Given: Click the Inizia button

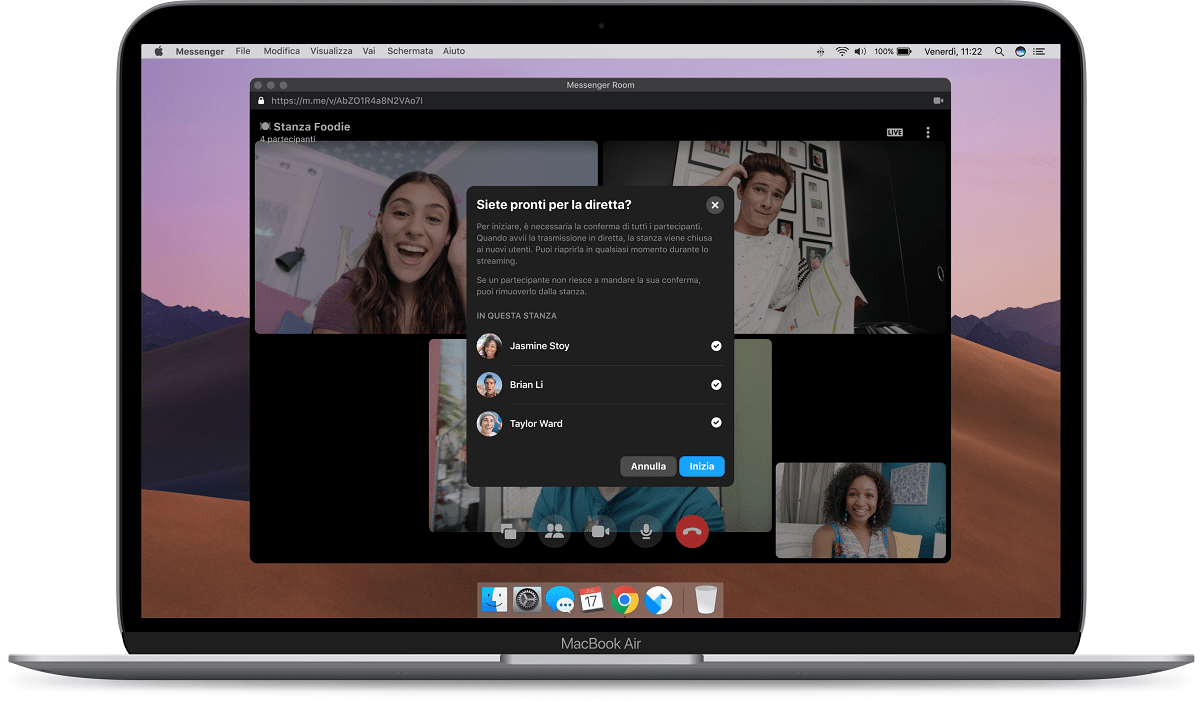Looking at the screenshot, I should pos(702,466).
